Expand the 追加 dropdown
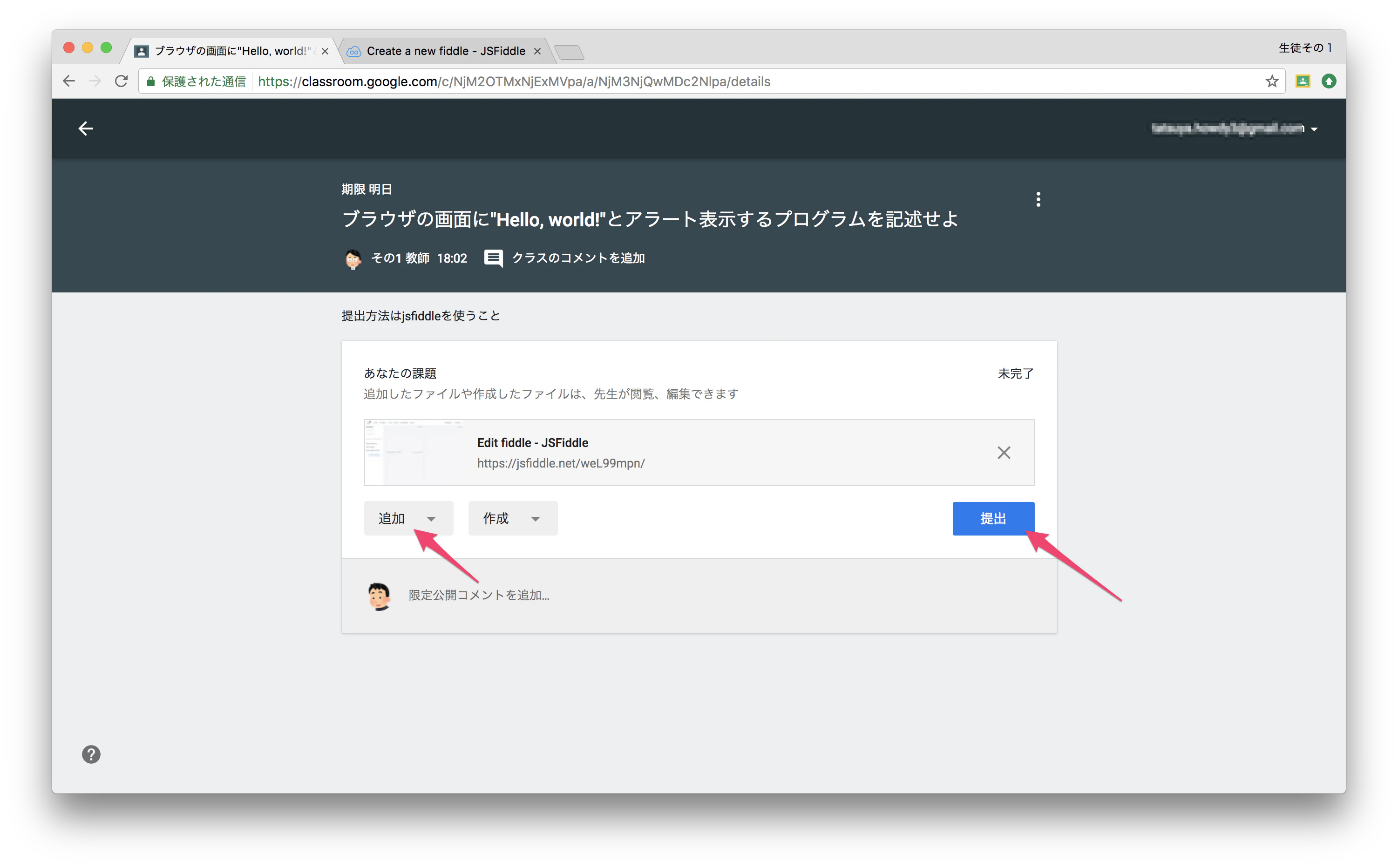The image size is (1398, 868). (x=408, y=518)
